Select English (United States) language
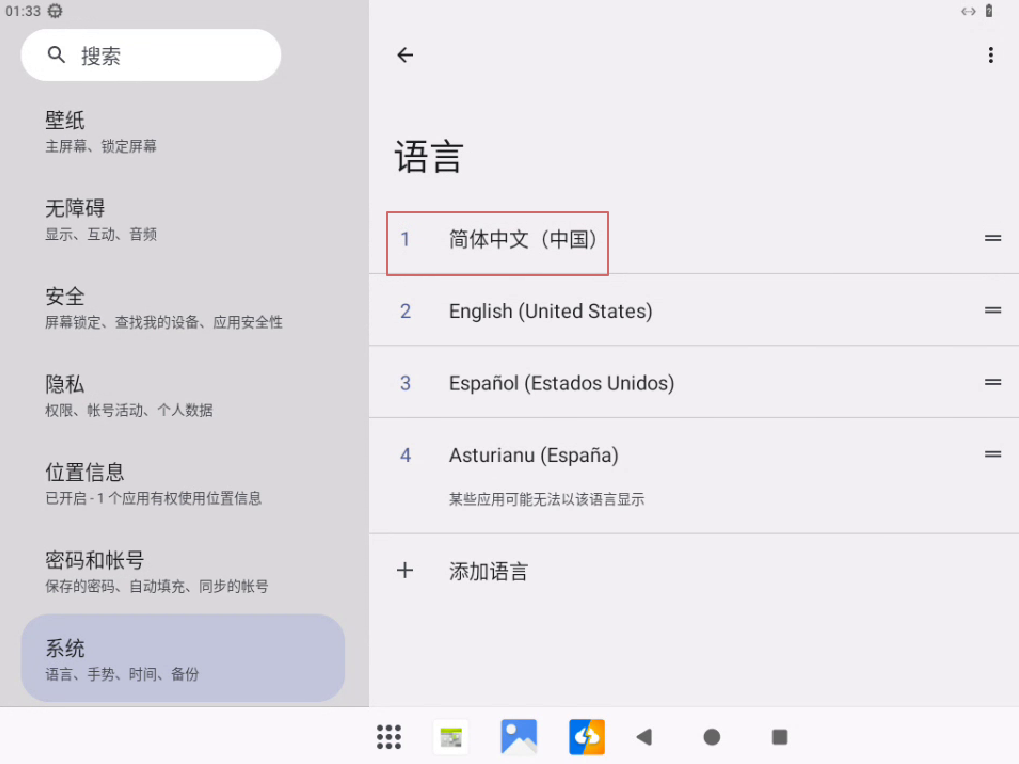This screenshot has height=764, width=1019. 550,311
